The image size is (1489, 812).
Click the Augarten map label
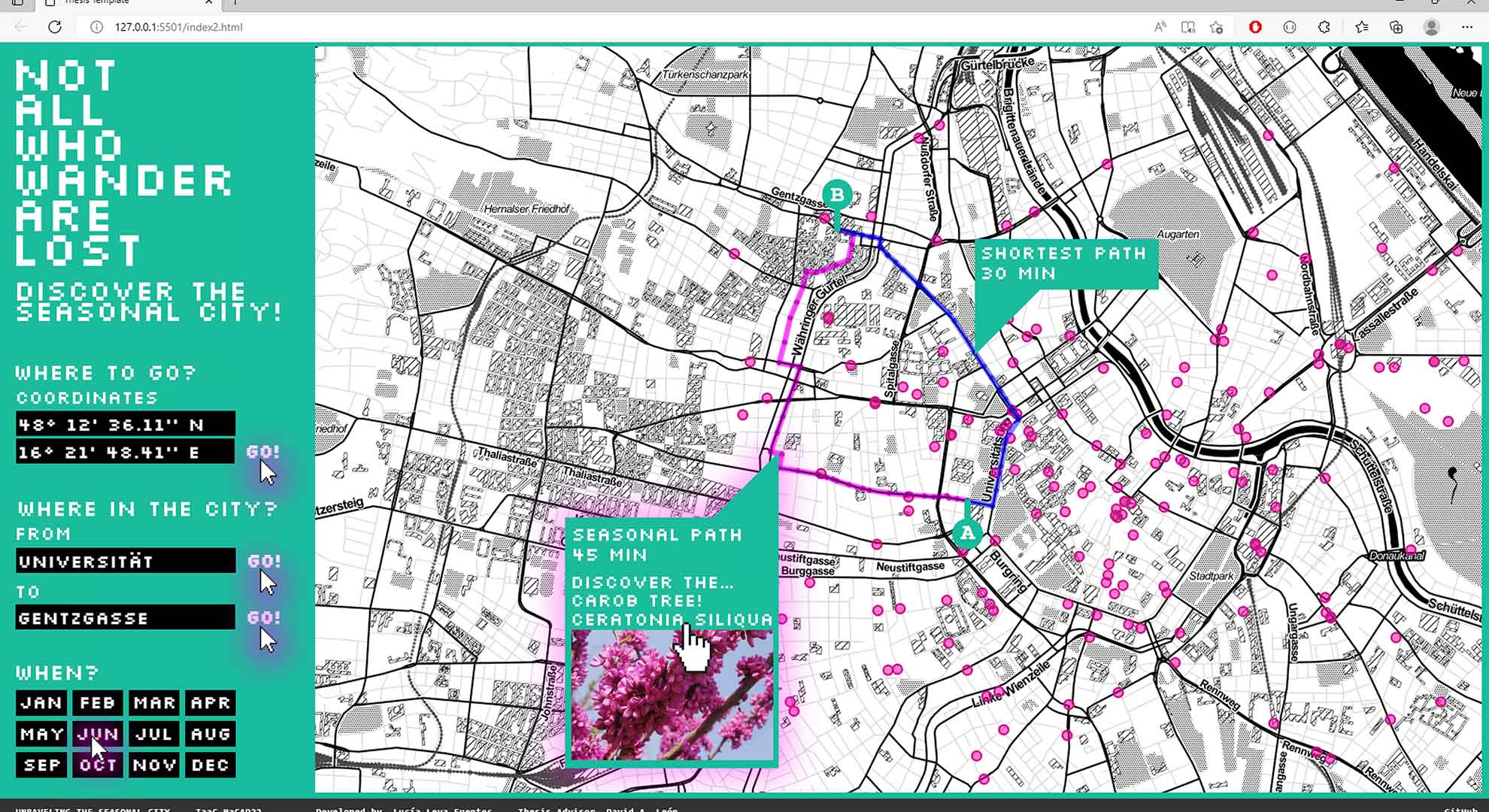(1178, 234)
